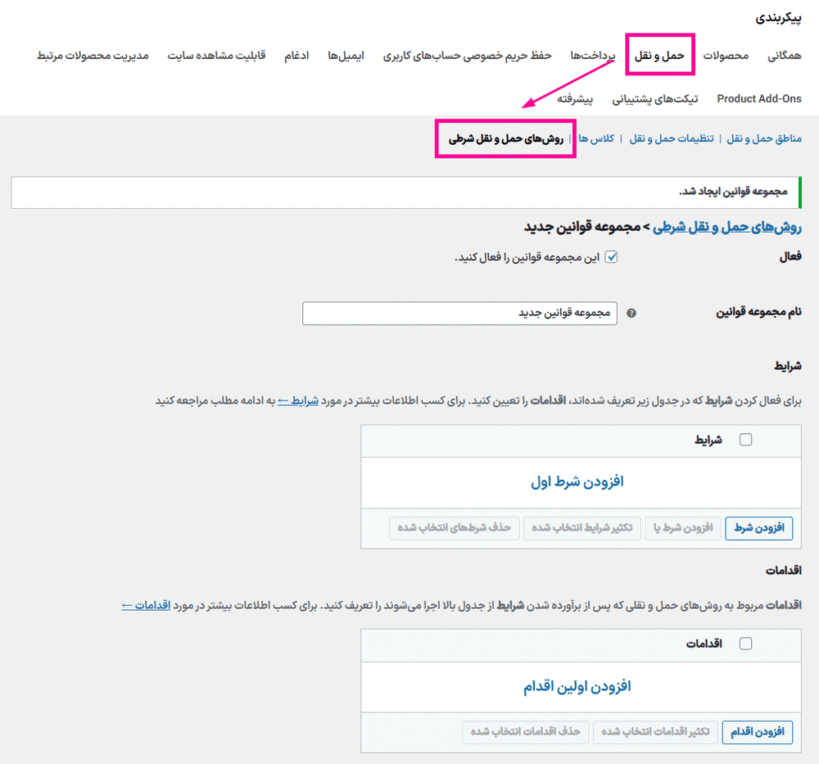Select روش‌های حمل و نقل شرطی sub-section

[506, 139]
